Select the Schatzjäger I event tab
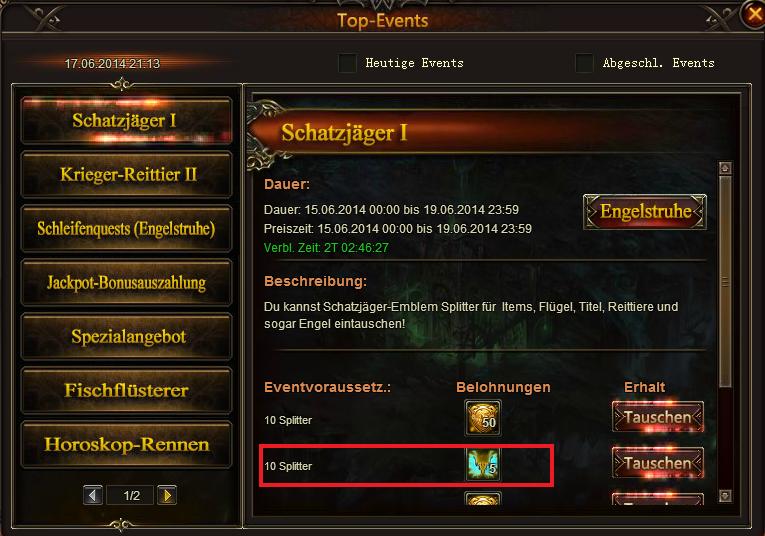 point(126,120)
